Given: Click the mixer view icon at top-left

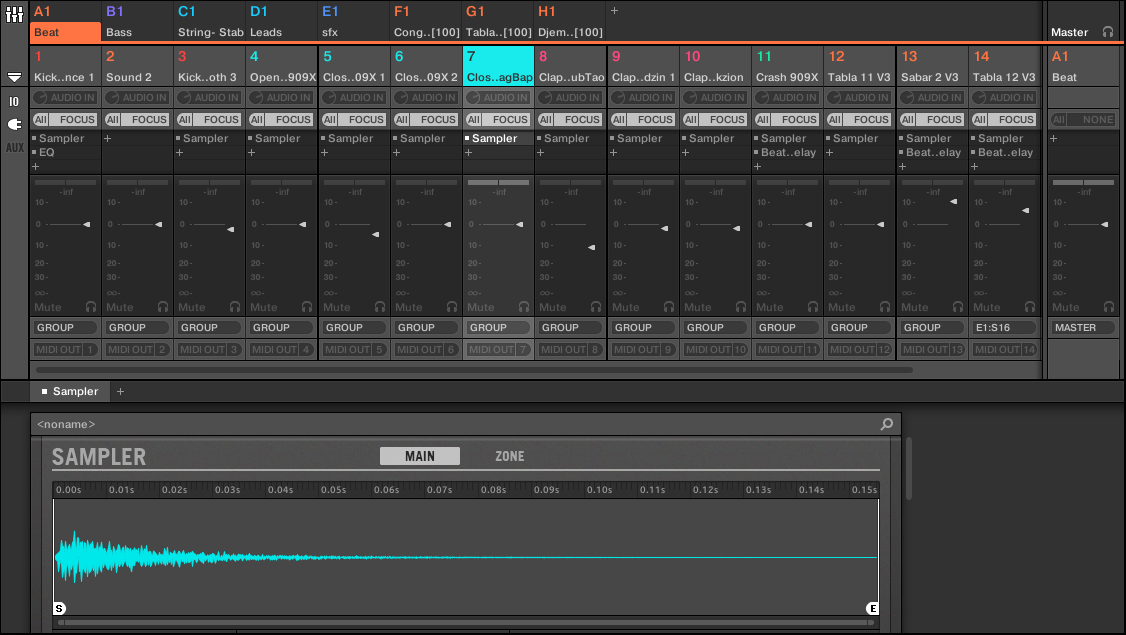Looking at the screenshot, I should [14, 16].
